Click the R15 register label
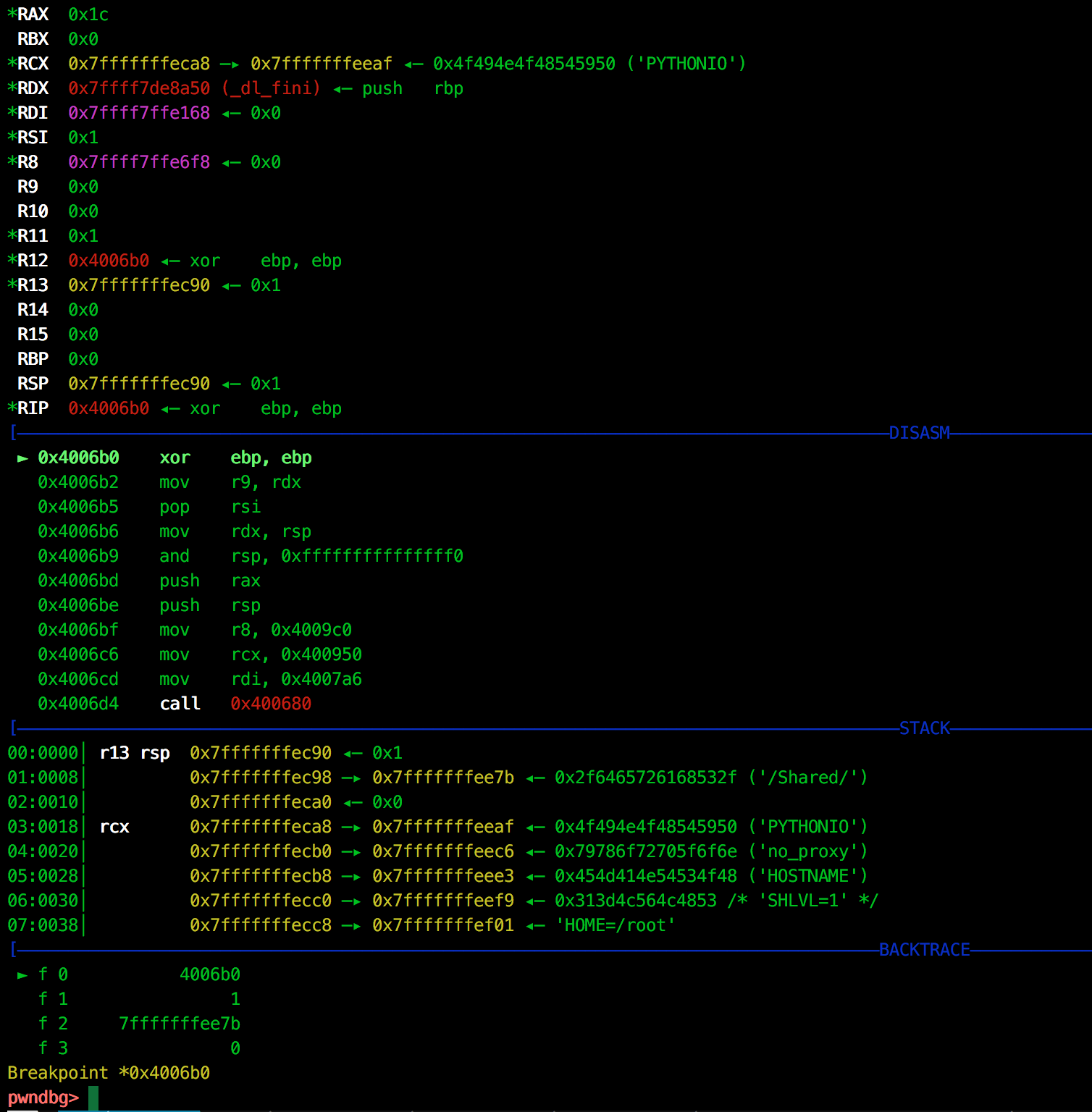 click(x=33, y=334)
